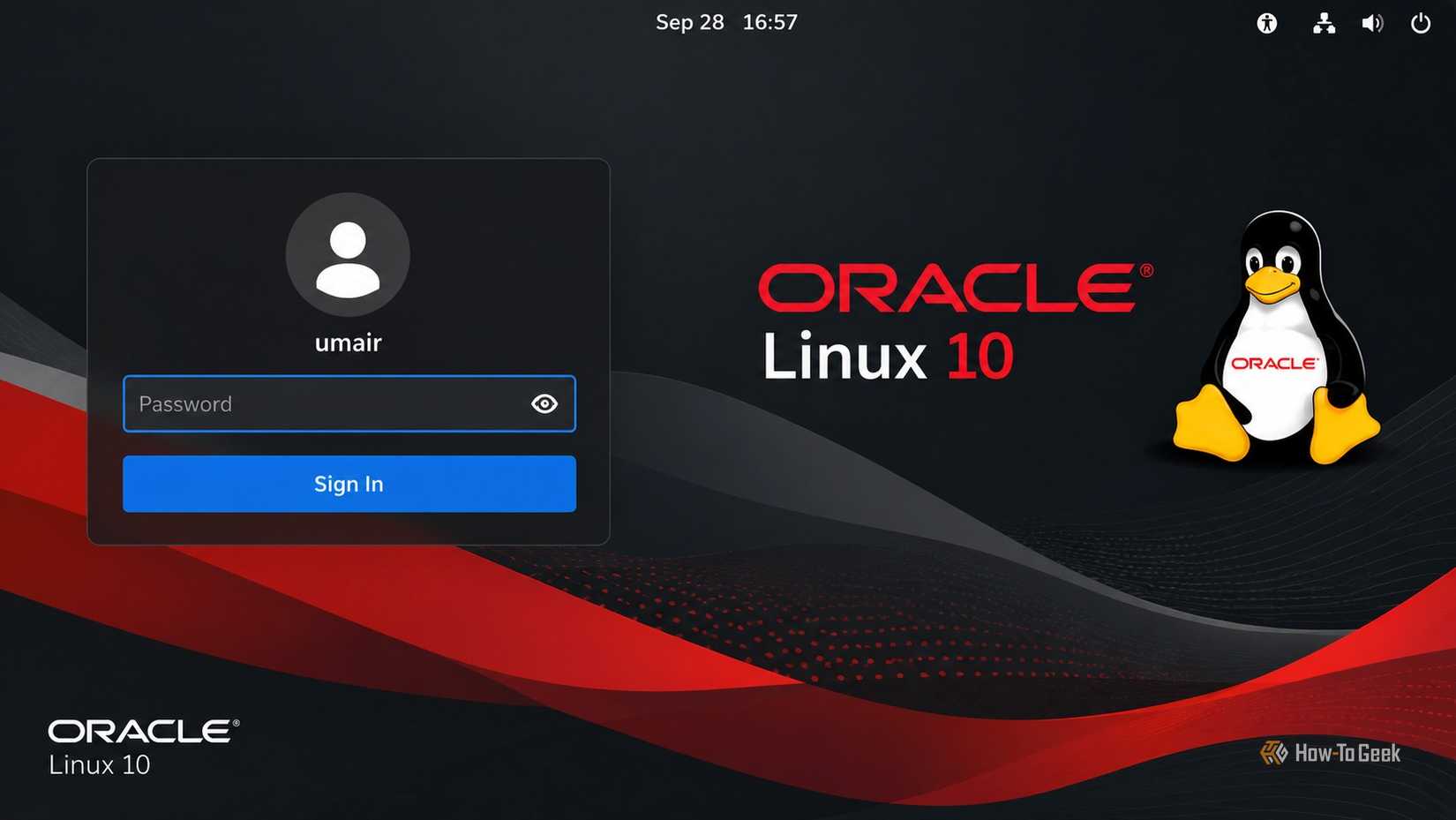Toggle password visibility with eye icon
1456x820 pixels.
[544, 403]
